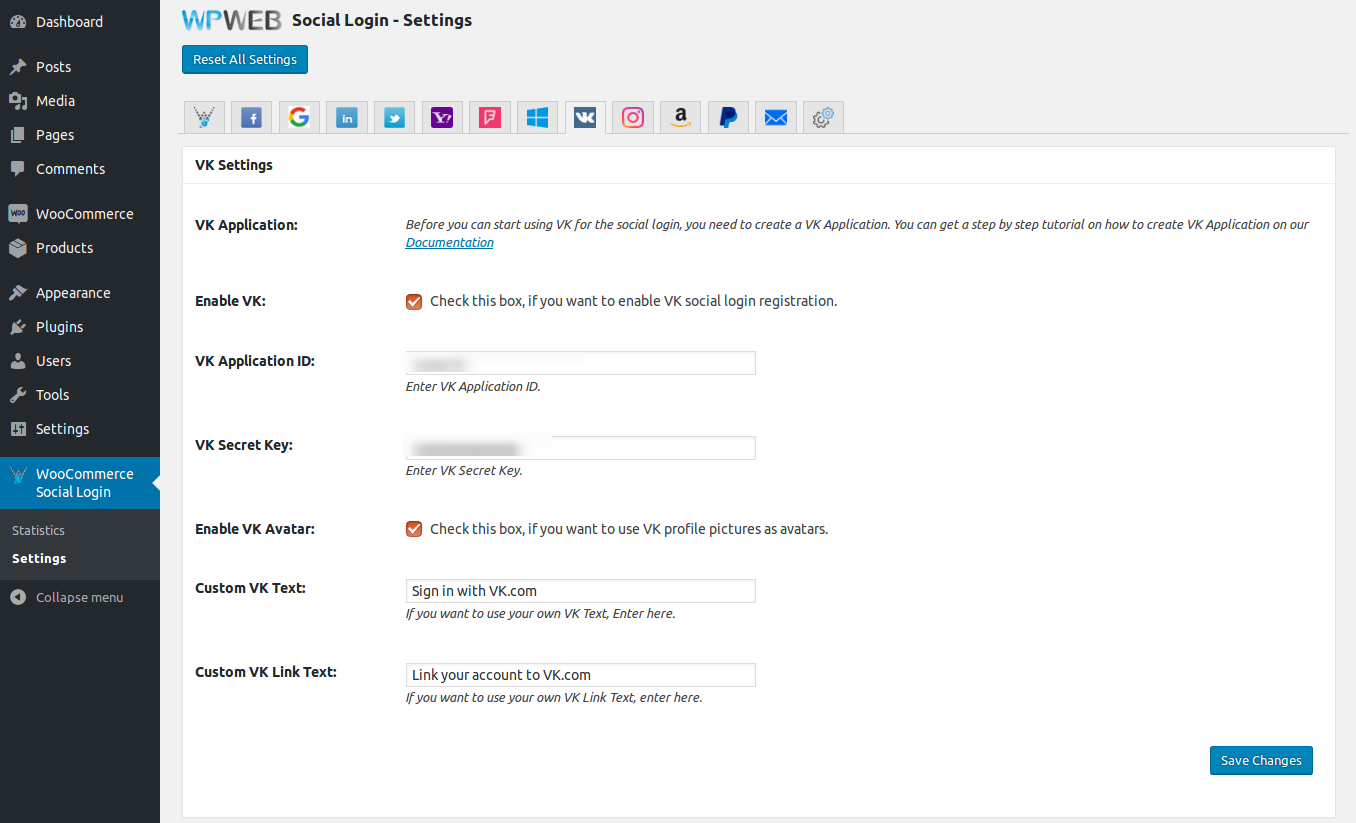Uncheck the Enable VK checkbox
The image size is (1356, 823).
point(414,301)
